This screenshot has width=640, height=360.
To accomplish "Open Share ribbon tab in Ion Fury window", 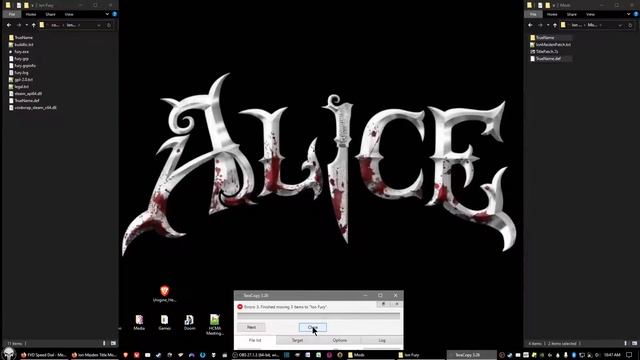I will tap(50, 14).
